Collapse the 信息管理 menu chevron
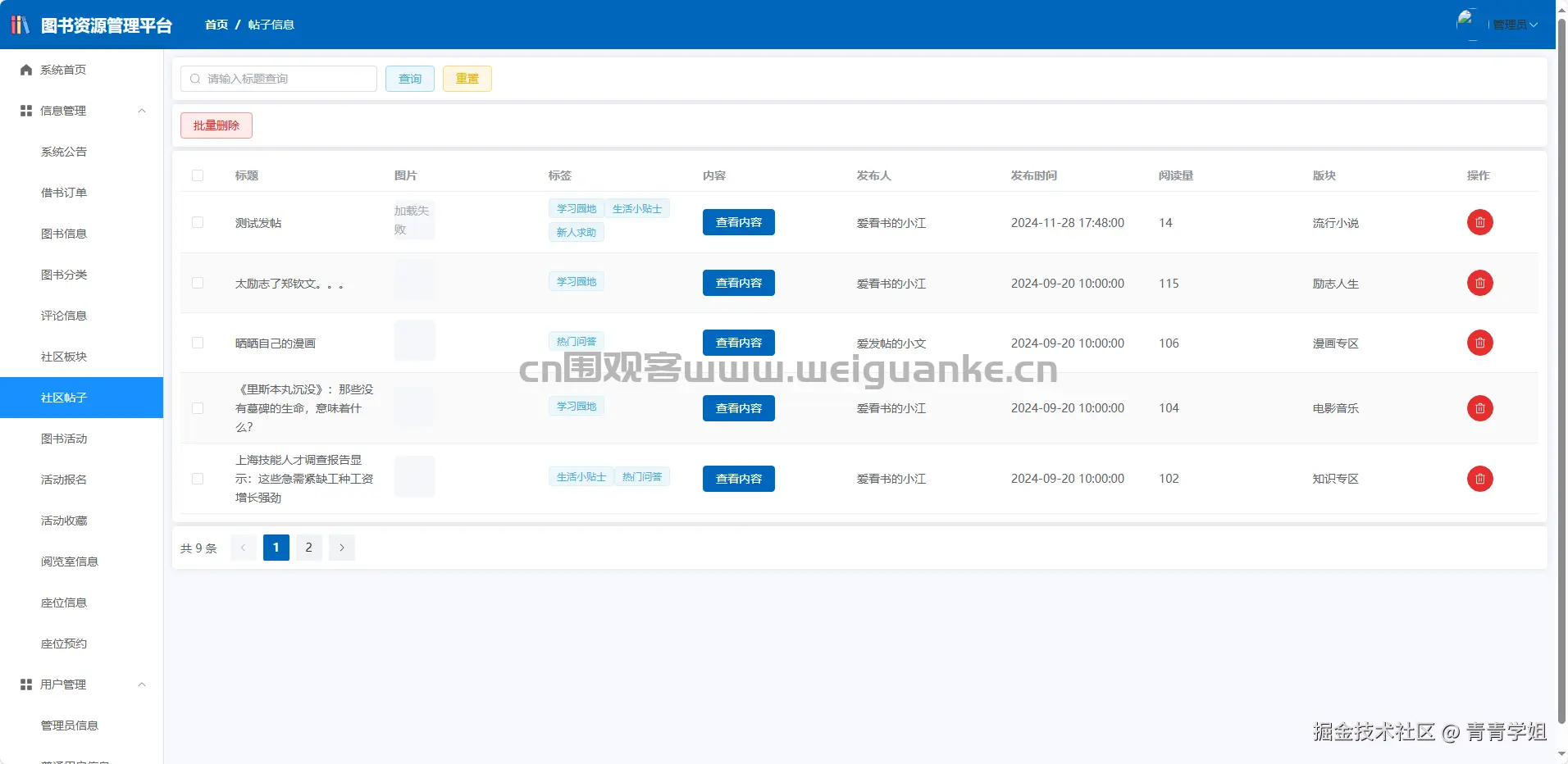This screenshot has height=764, width=1568. point(142,111)
